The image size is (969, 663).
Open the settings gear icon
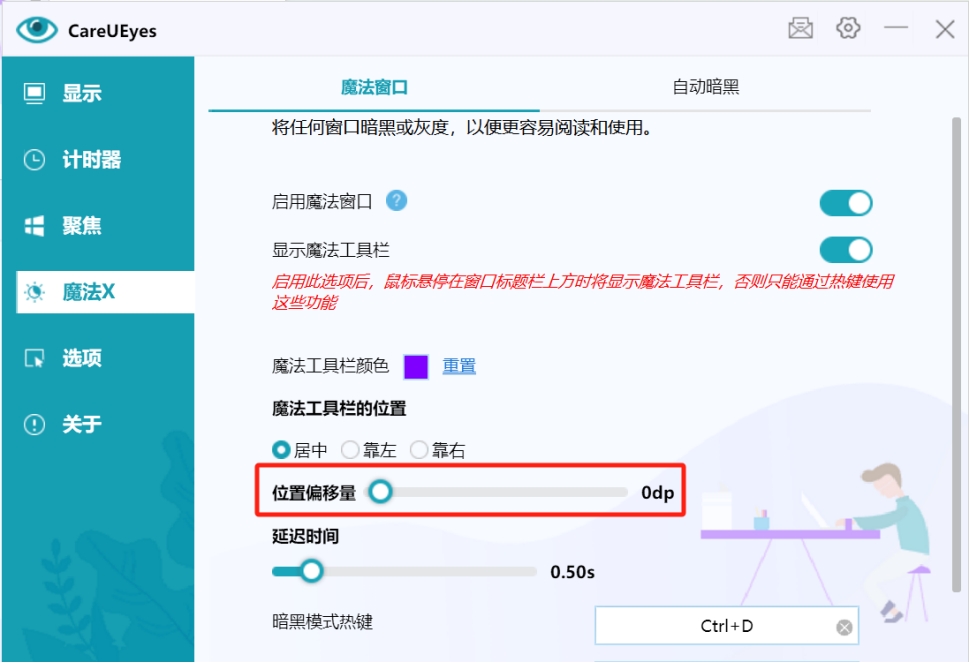coord(848,29)
